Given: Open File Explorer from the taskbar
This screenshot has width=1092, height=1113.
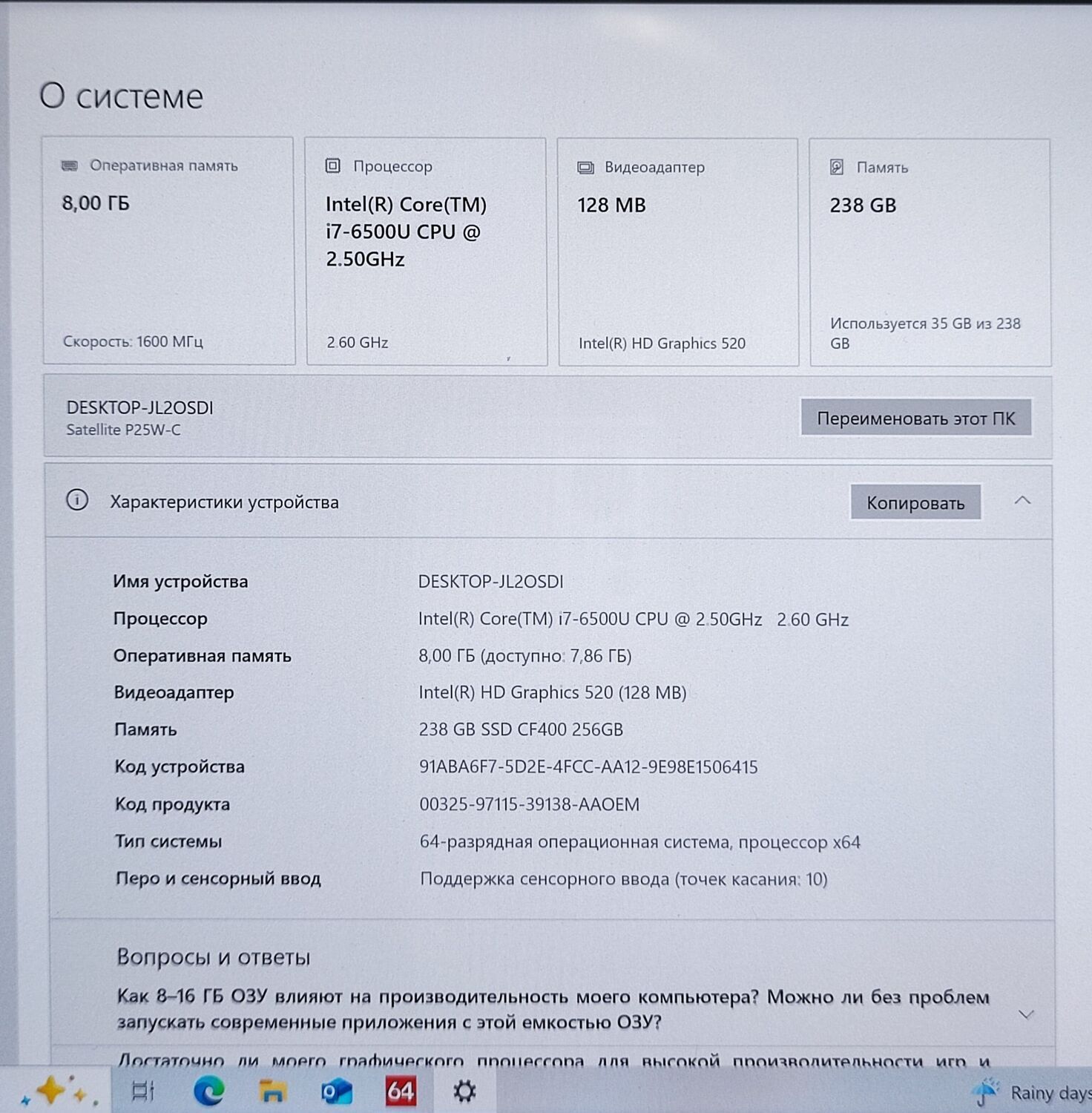Looking at the screenshot, I should coord(272,1091).
